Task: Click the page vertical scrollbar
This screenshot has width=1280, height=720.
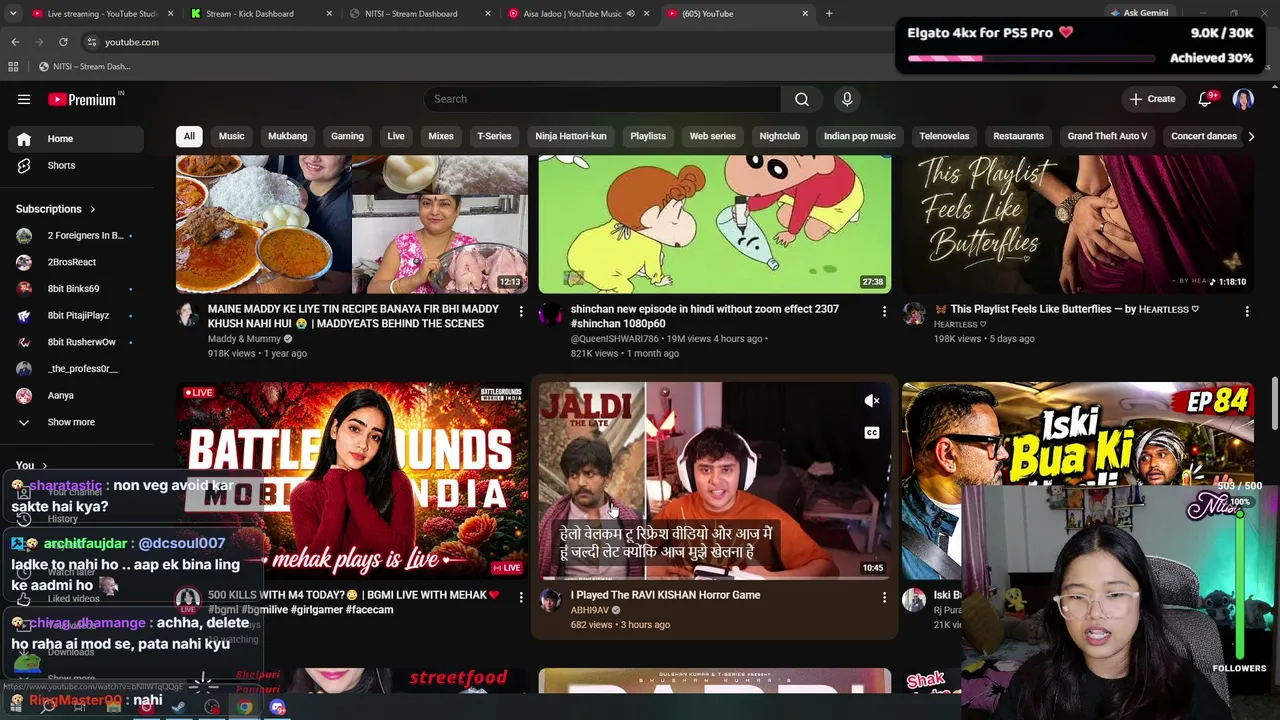Action: pyautogui.click(x=1274, y=405)
